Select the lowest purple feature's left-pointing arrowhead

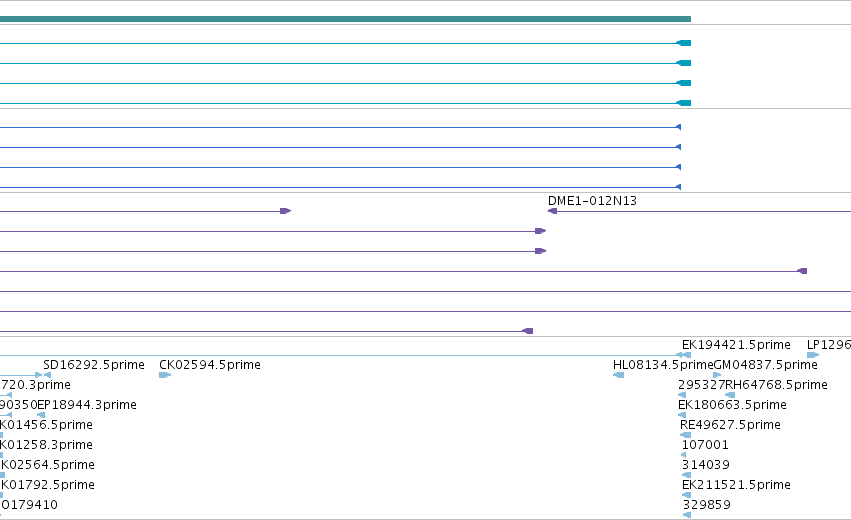click(x=528, y=331)
